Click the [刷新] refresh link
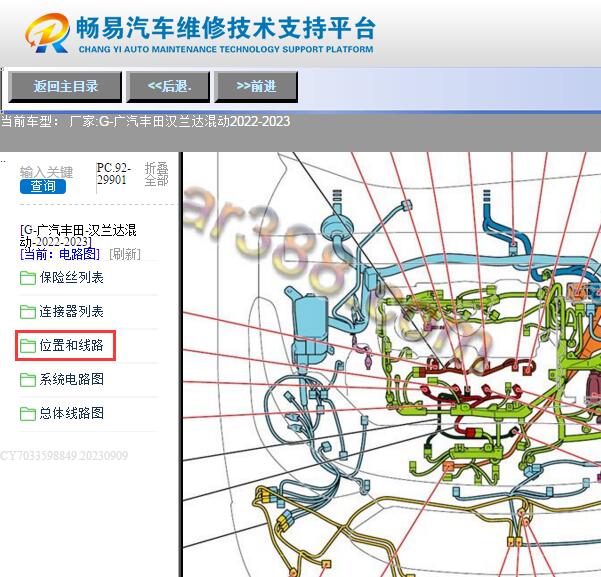This screenshot has height=577, width=601. [x=125, y=254]
